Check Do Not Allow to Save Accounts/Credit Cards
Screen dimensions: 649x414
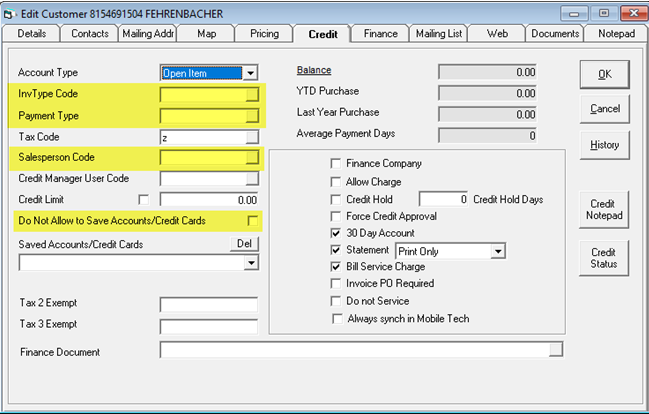(x=252, y=221)
